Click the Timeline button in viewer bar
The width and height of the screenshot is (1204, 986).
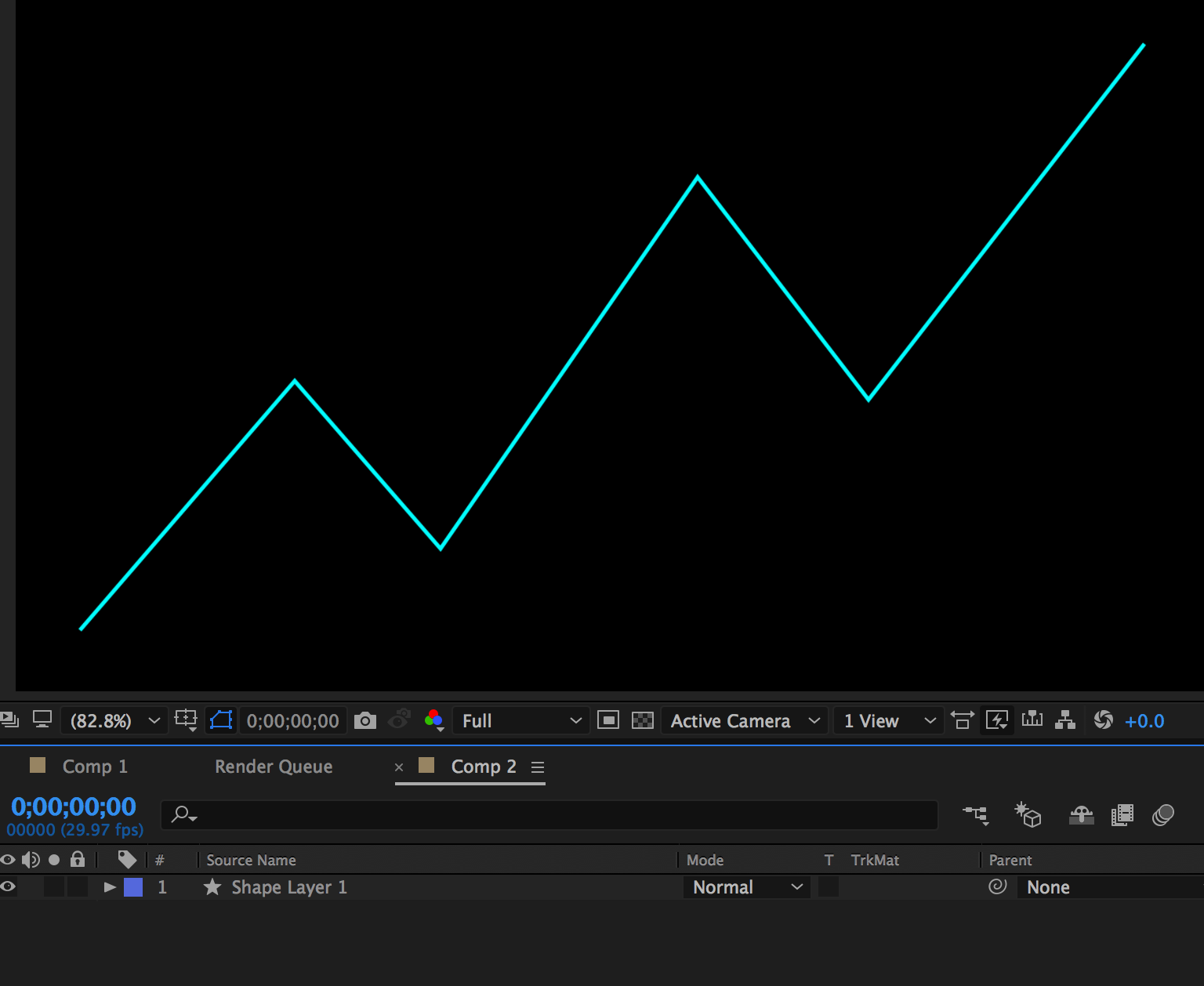click(x=1032, y=719)
